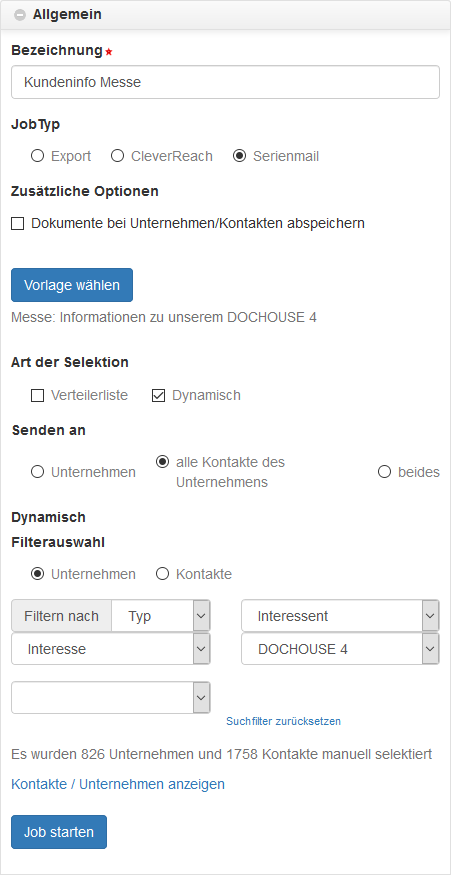This screenshot has width=451, height=875.
Task: Select Unternehmen under Senden an
Action: click(37, 472)
